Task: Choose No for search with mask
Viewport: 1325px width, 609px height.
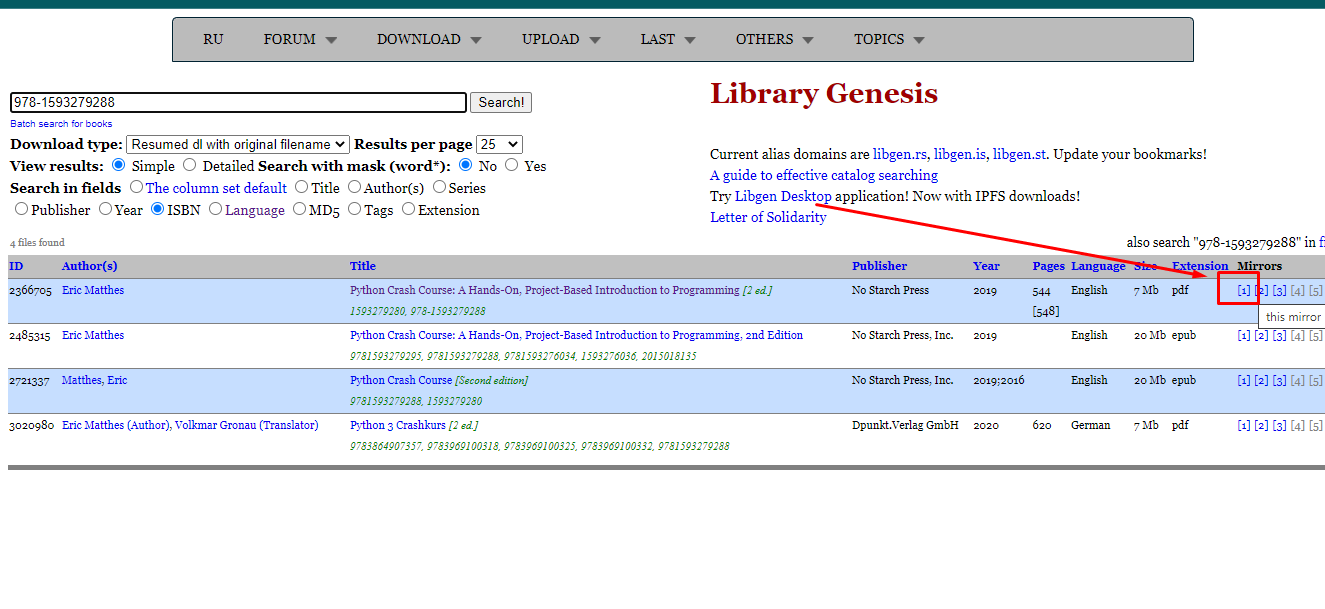Action: click(x=466, y=165)
